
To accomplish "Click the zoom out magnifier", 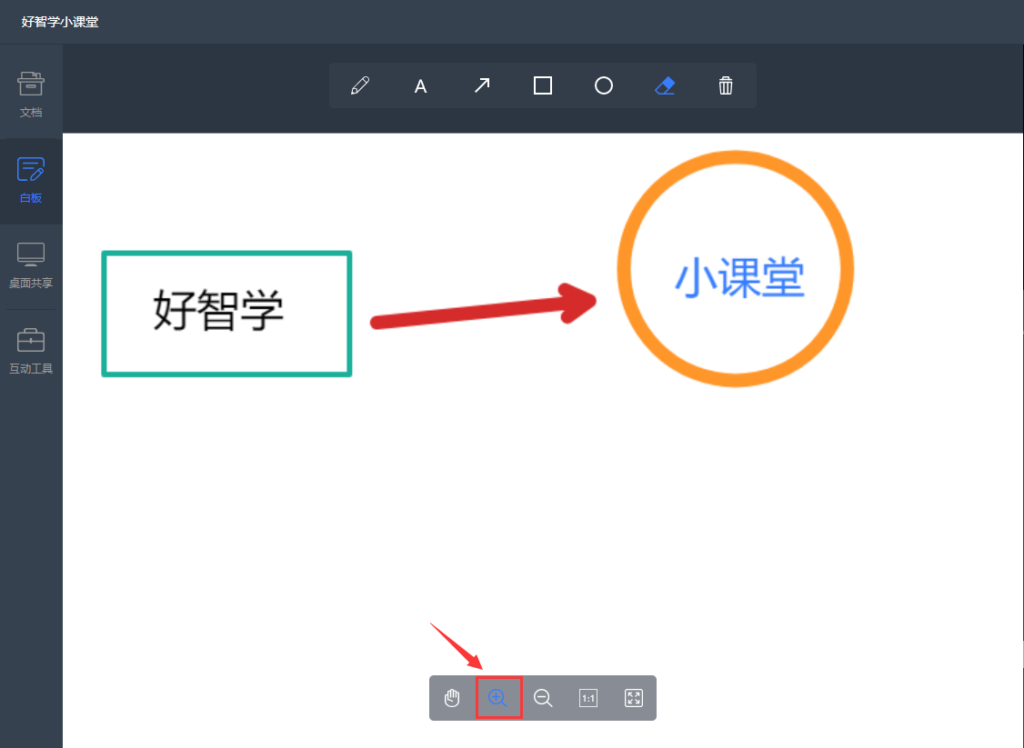I will (543, 698).
